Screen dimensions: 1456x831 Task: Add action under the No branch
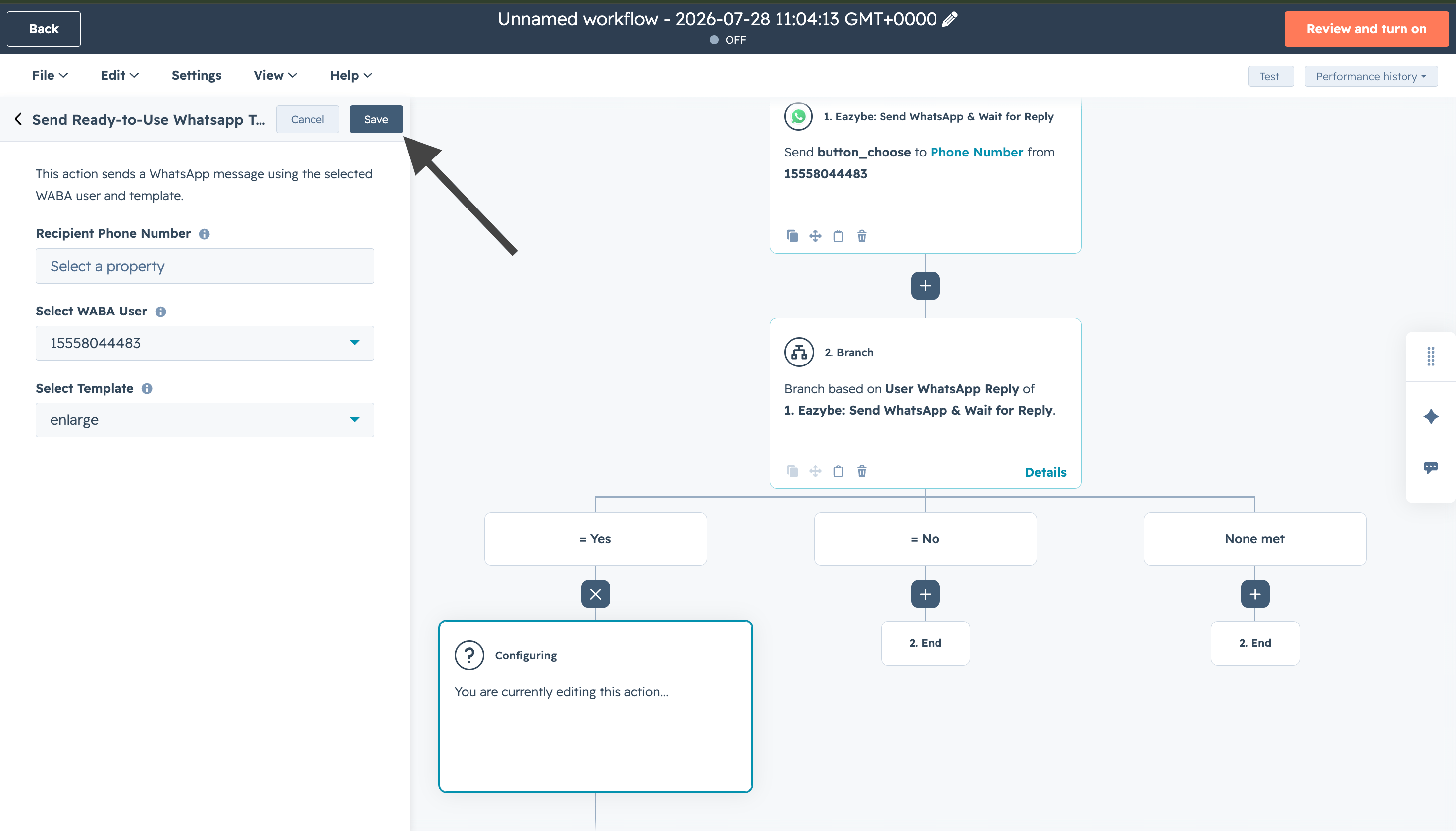click(925, 594)
